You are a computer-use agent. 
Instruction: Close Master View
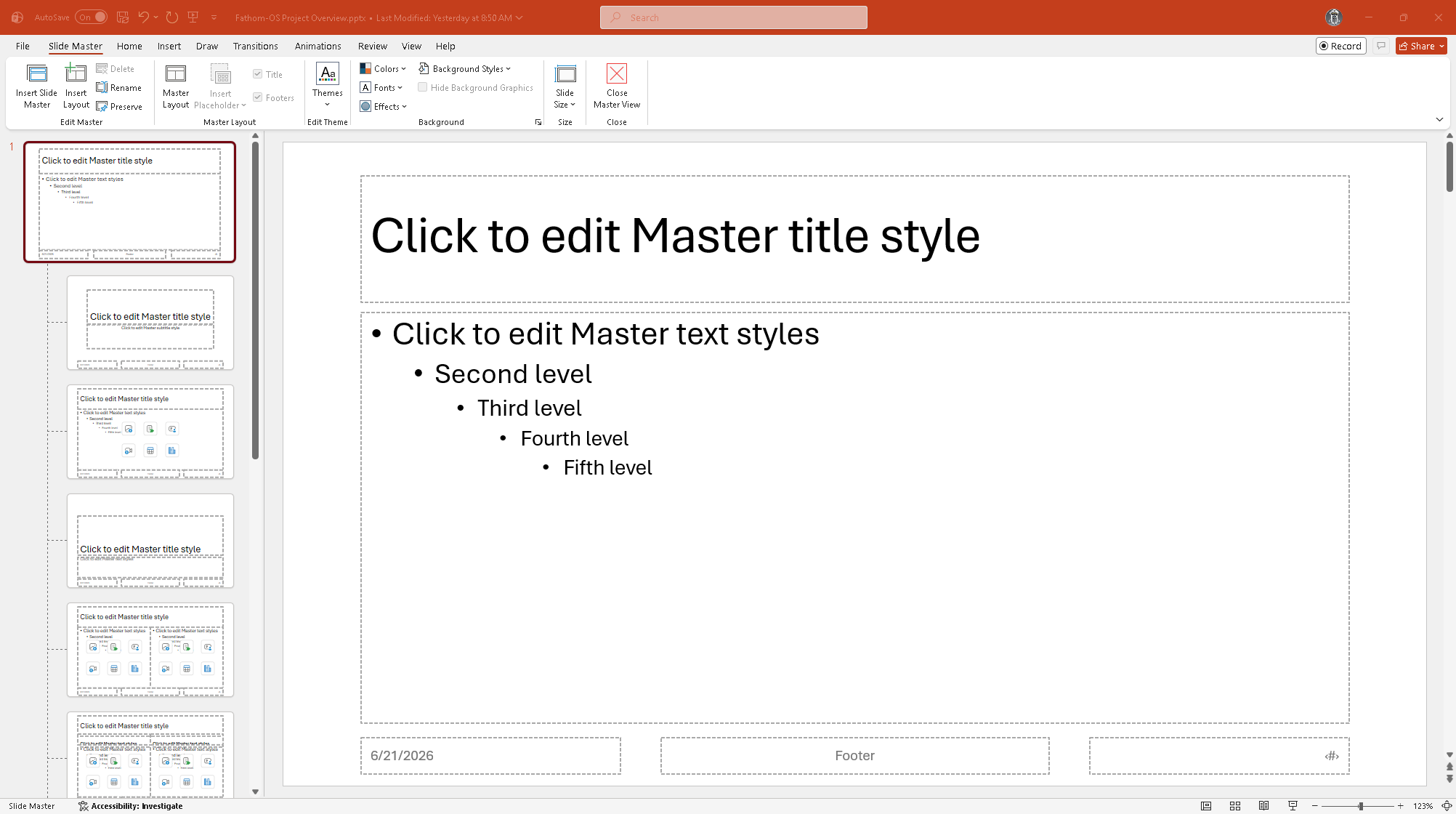[x=617, y=86]
